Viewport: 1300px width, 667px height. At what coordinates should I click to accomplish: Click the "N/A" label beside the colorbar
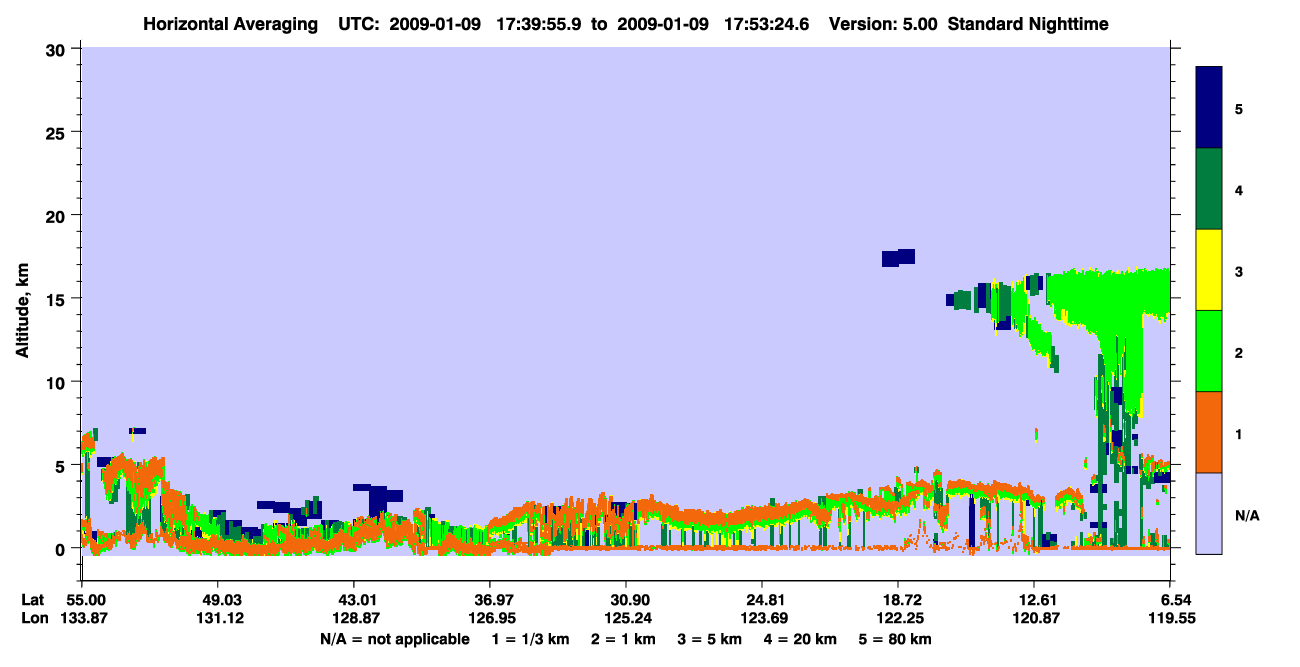click(x=1248, y=516)
